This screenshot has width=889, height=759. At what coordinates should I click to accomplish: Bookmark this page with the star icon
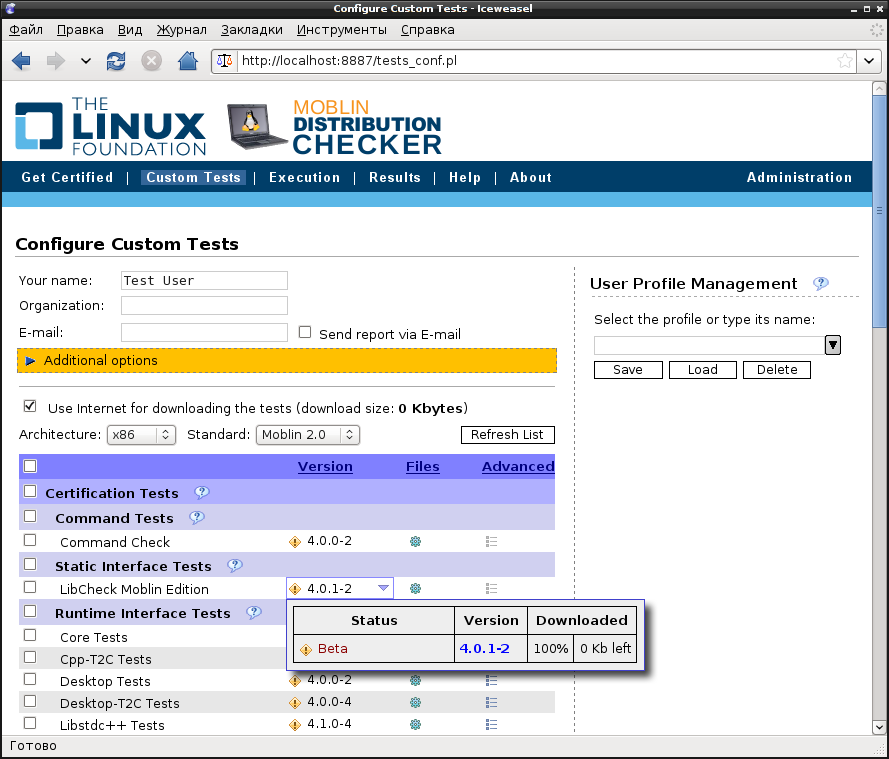[845, 61]
